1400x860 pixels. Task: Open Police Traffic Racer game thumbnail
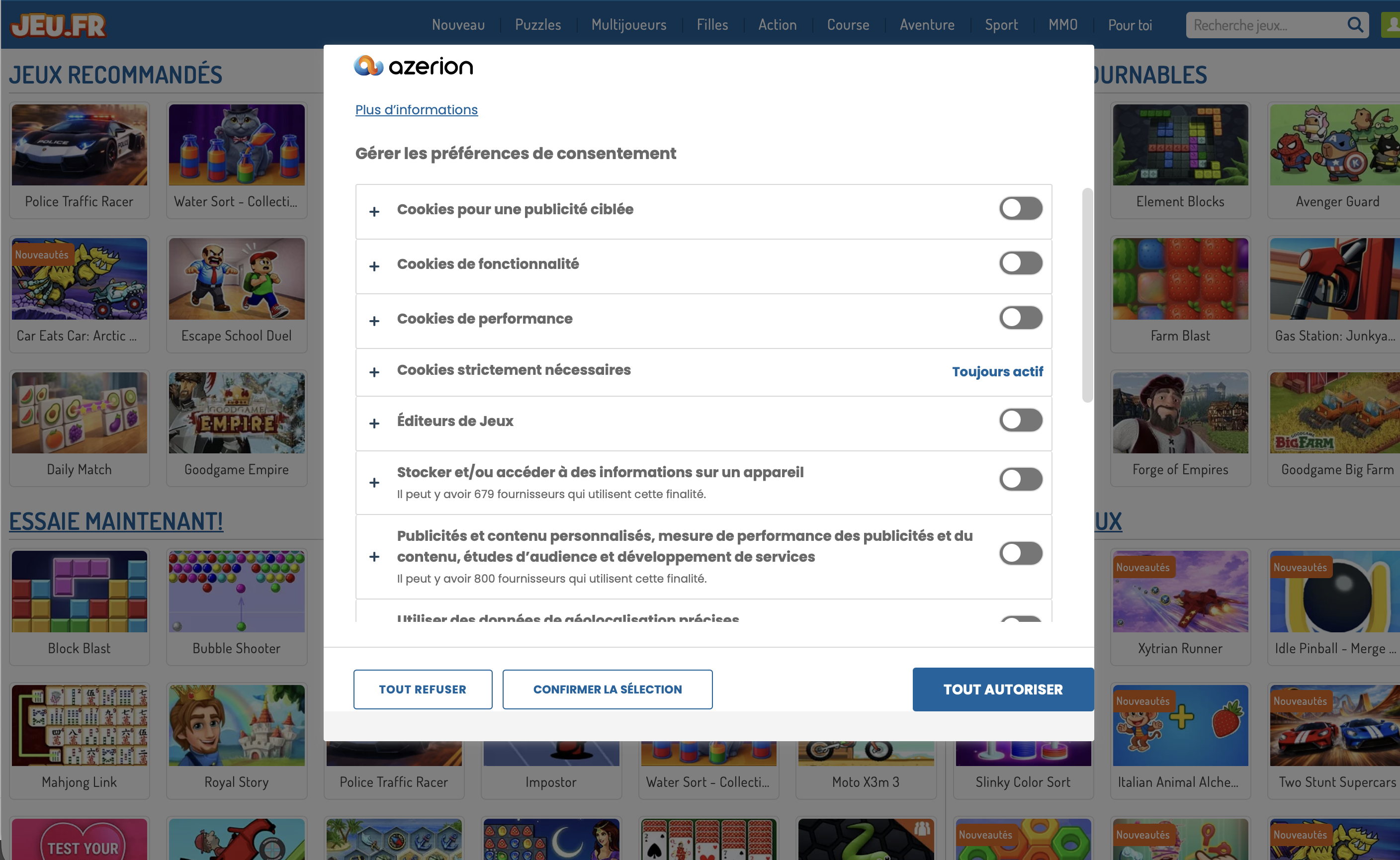click(79, 145)
